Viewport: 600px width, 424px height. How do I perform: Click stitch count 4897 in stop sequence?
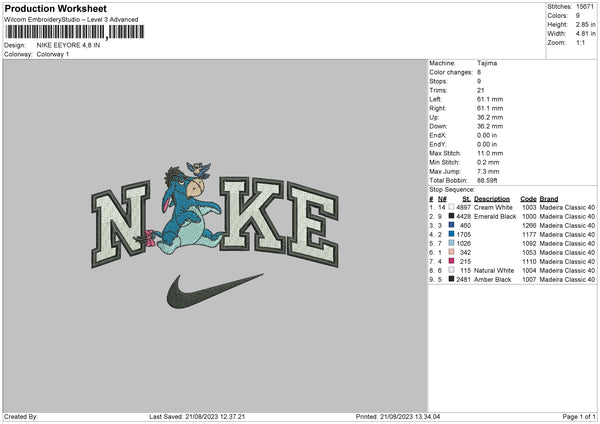(x=463, y=207)
